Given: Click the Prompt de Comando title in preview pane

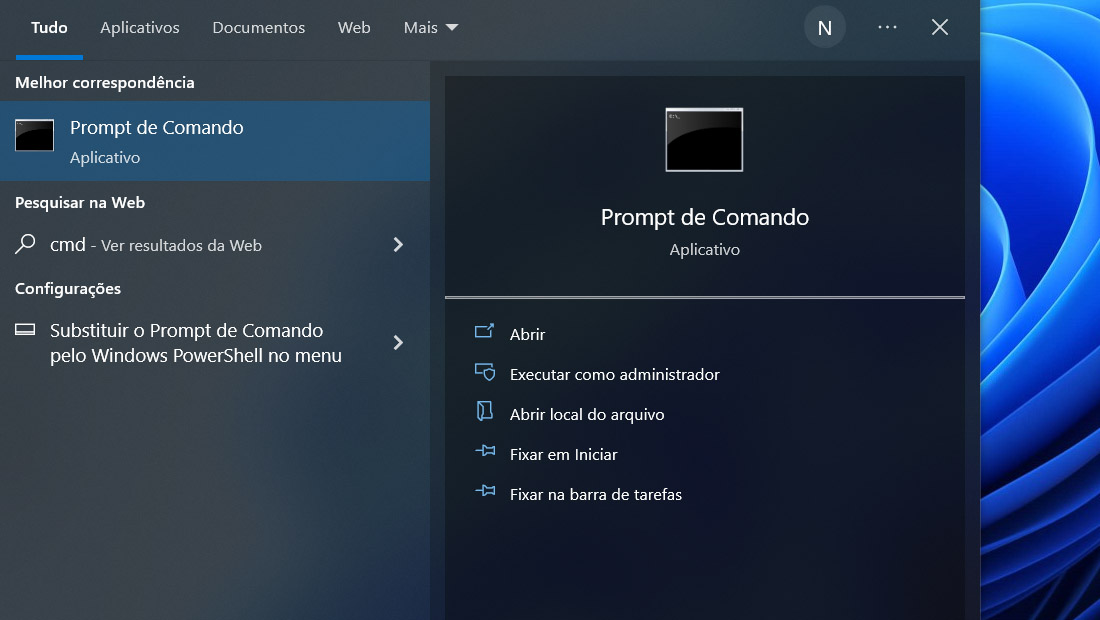Looking at the screenshot, I should click(704, 217).
